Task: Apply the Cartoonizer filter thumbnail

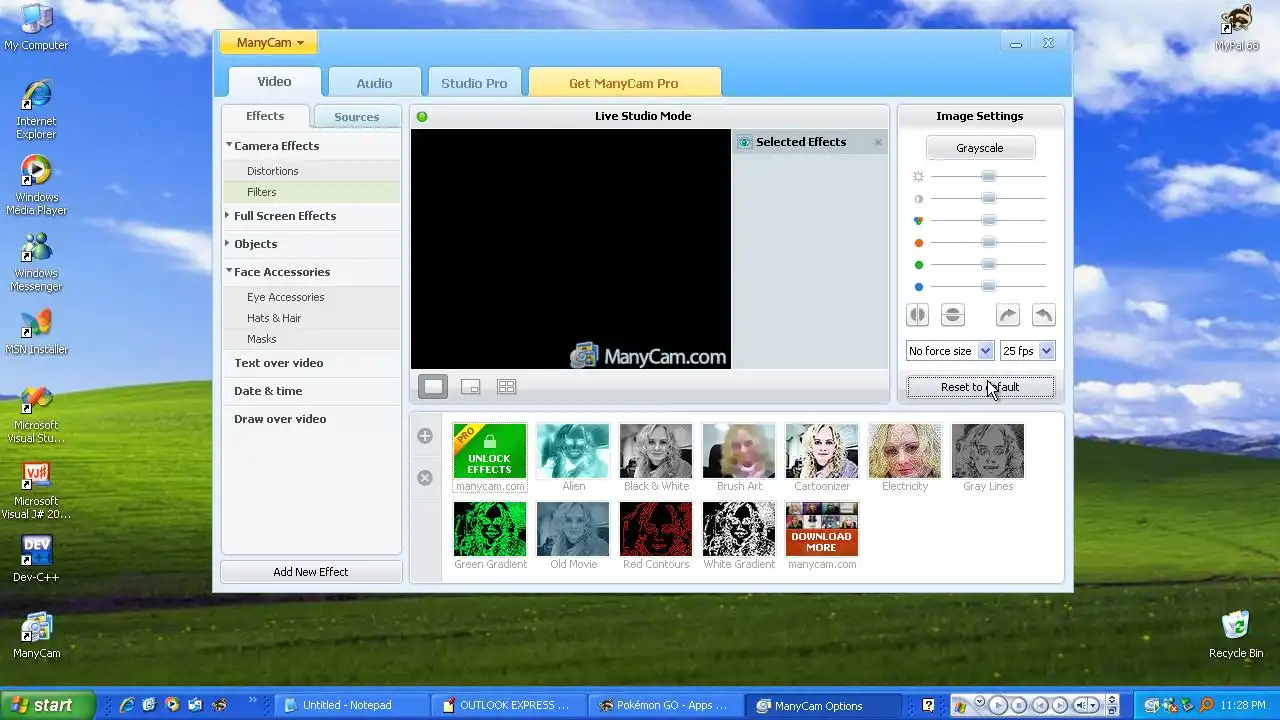Action: [x=822, y=451]
